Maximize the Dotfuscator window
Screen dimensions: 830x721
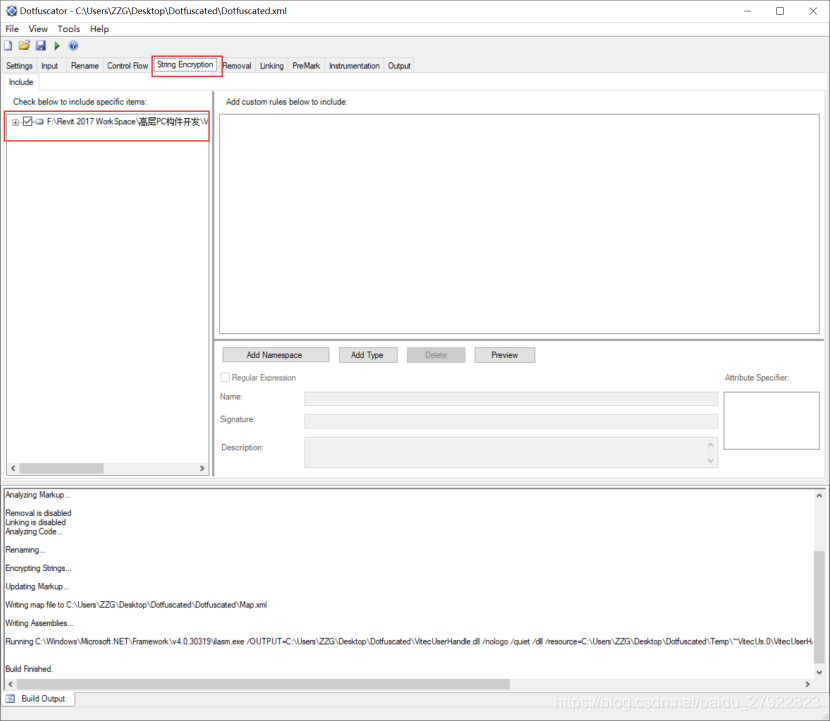coord(780,11)
